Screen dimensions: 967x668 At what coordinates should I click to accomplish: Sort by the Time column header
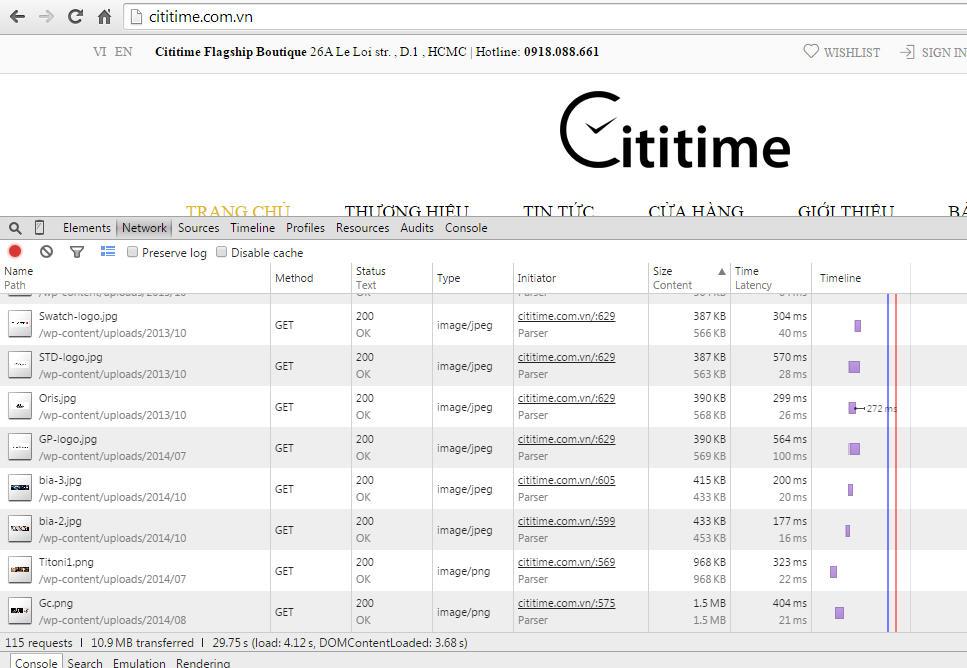(770, 278)
